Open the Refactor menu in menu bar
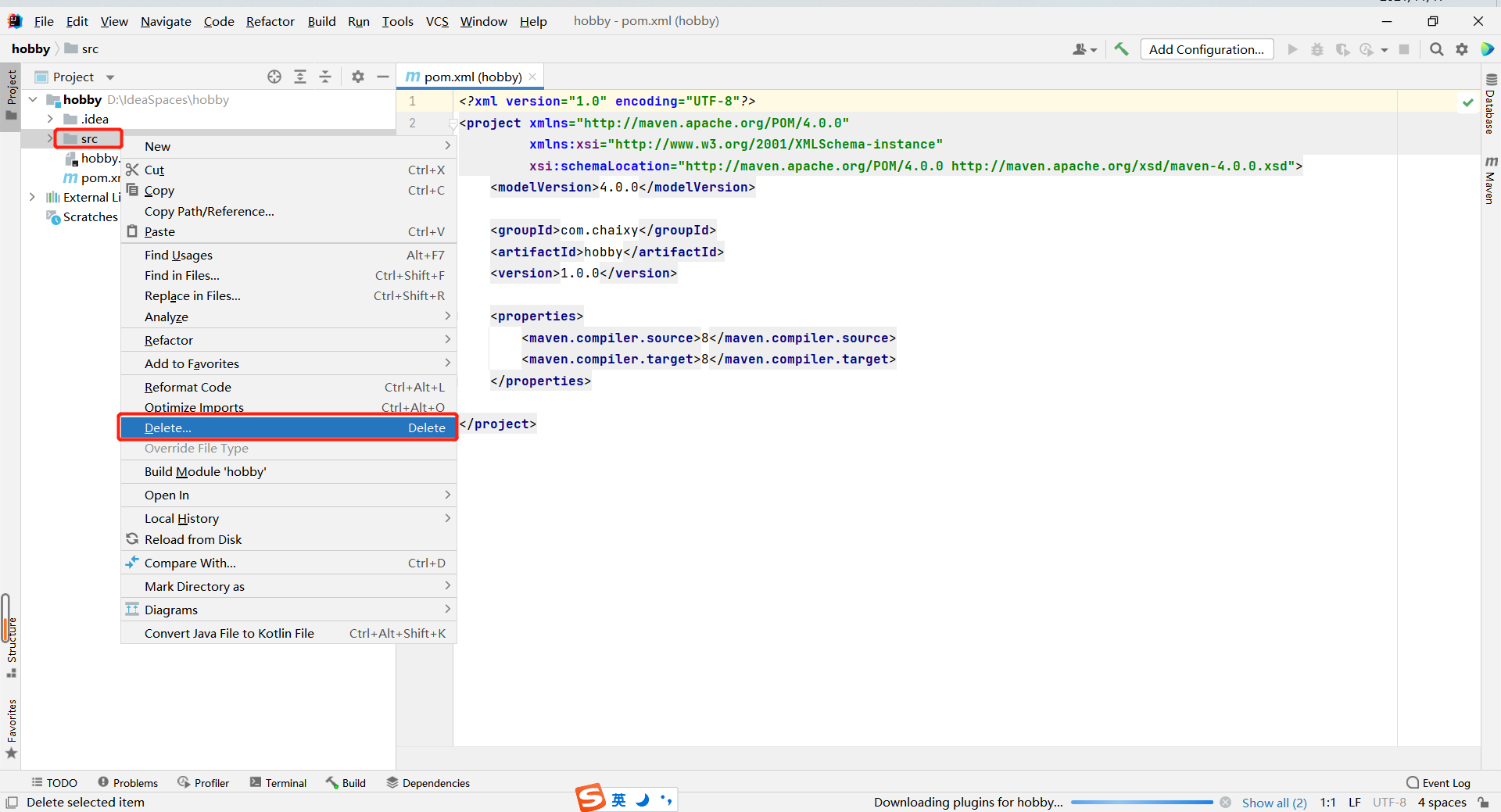1501x812 pixels. click(270, 21)
